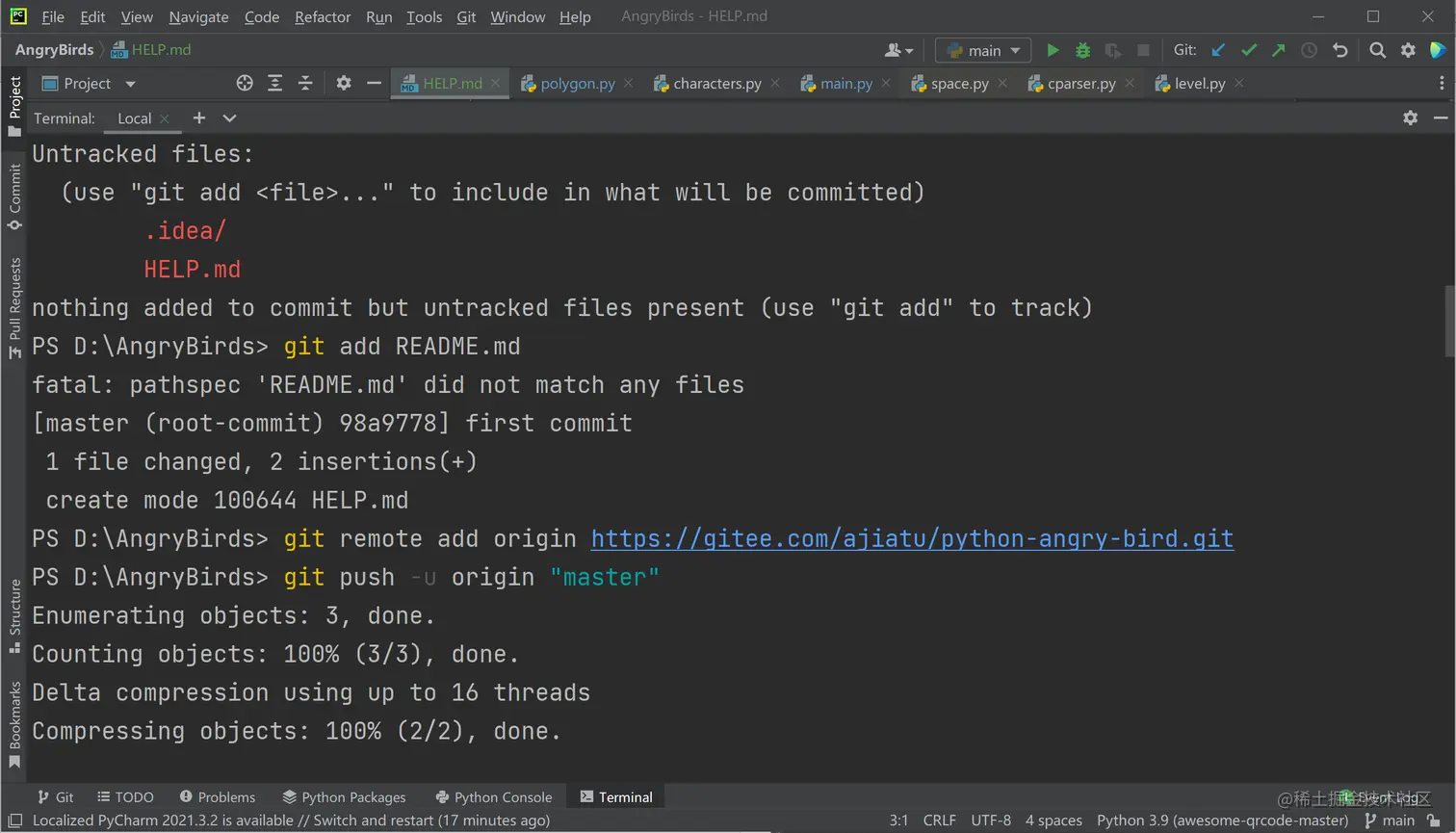Click the AngryBirds breadcrumb in the navigation bar
Screen dimensions: 1456x833
pos(54,50)
